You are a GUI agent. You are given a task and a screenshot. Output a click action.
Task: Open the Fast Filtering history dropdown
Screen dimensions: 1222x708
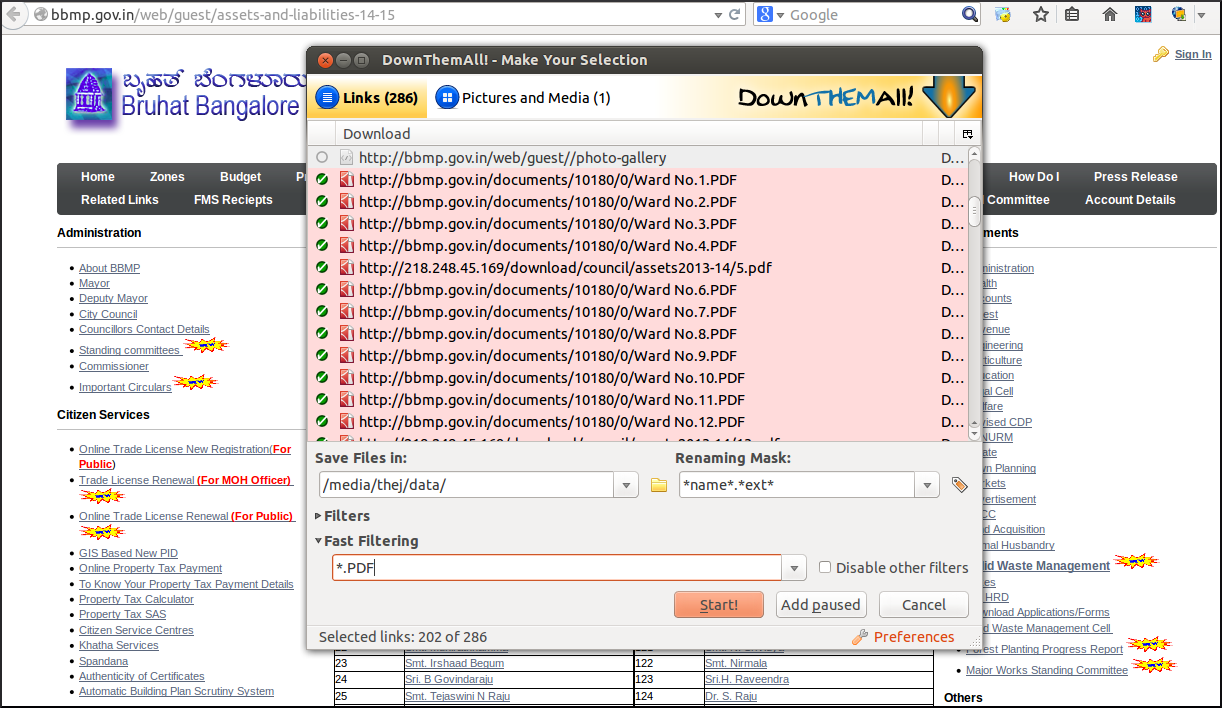coord(794,568)
